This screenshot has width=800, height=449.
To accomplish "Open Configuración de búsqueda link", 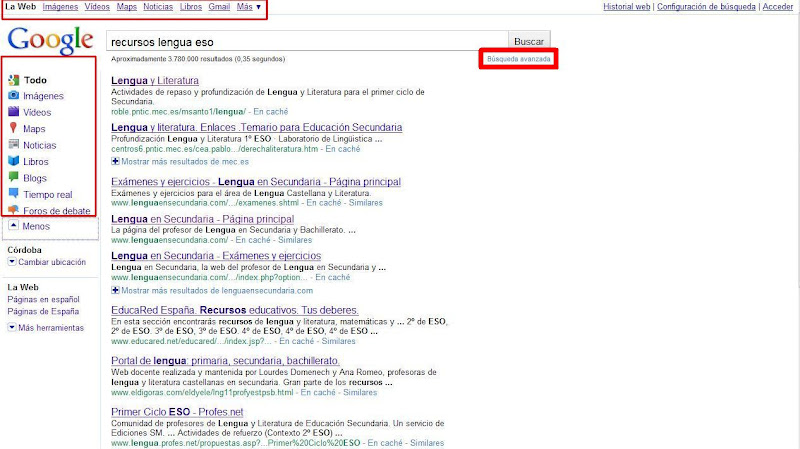I will (x=706, y=7).
